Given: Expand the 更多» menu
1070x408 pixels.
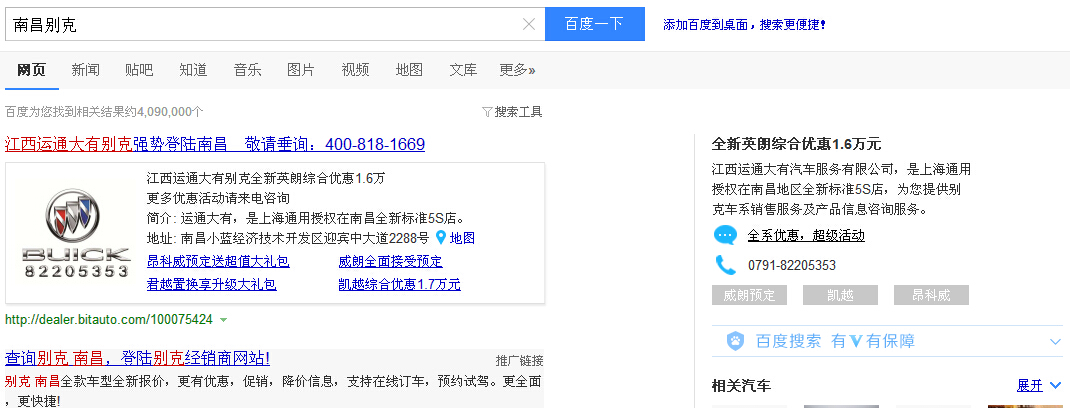Looking at the screenshot, I should pos(517,70).
